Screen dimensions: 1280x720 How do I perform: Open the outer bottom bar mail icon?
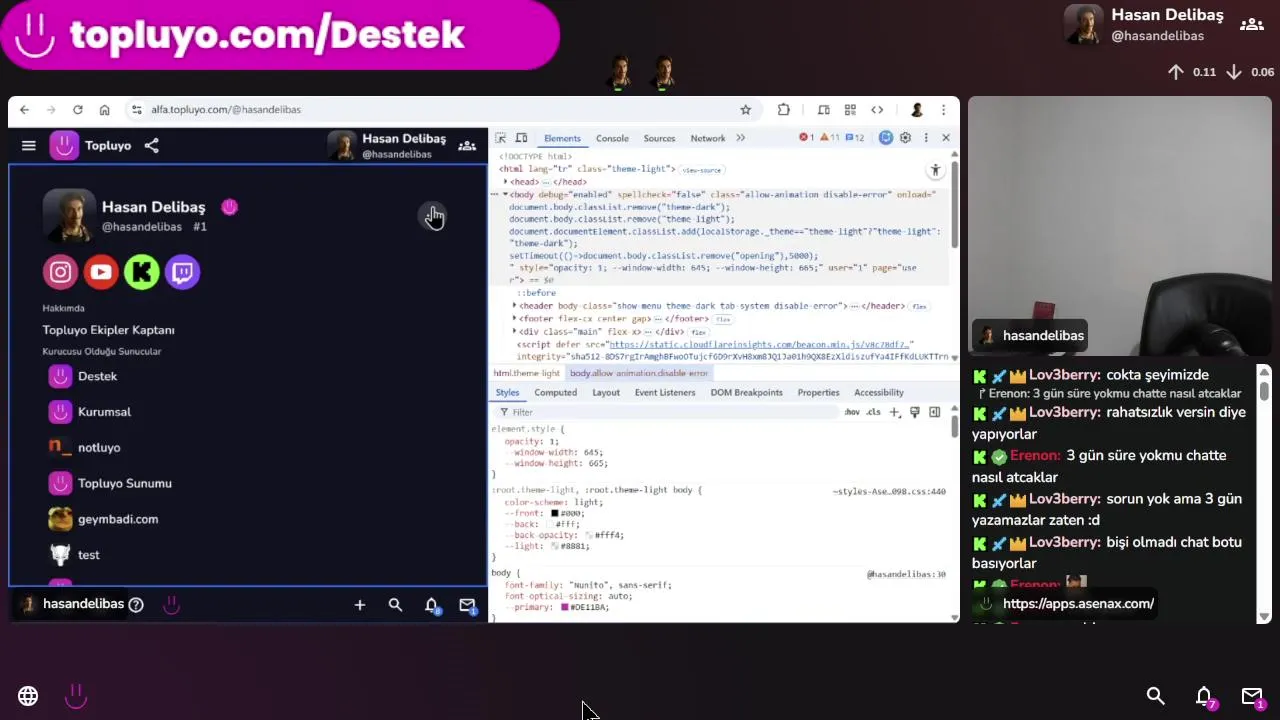coord(1252,697)
